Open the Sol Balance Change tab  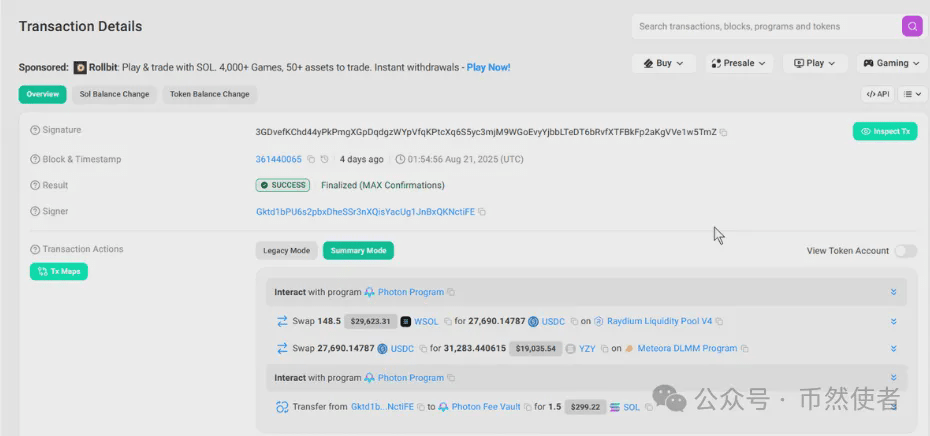point(114,94)
